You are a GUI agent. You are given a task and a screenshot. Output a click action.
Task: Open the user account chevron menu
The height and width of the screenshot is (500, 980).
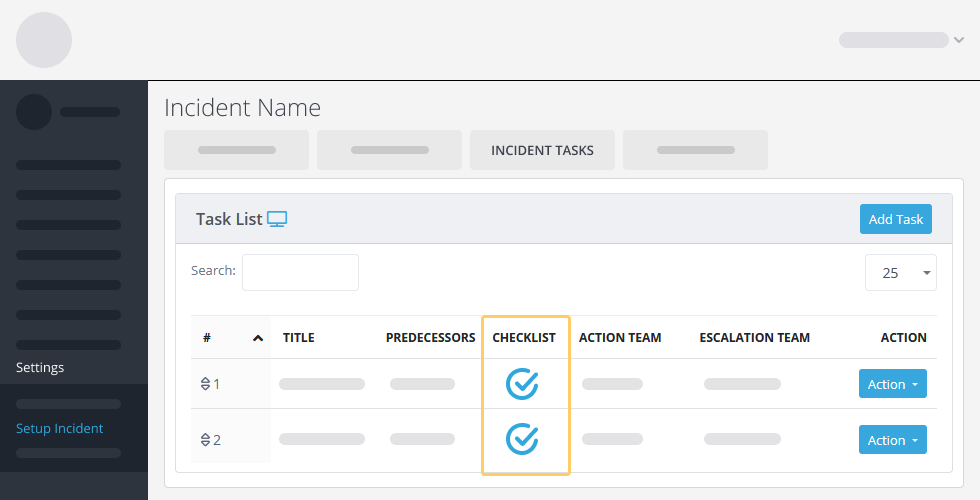pyautogui.click(x=959, y=40)
